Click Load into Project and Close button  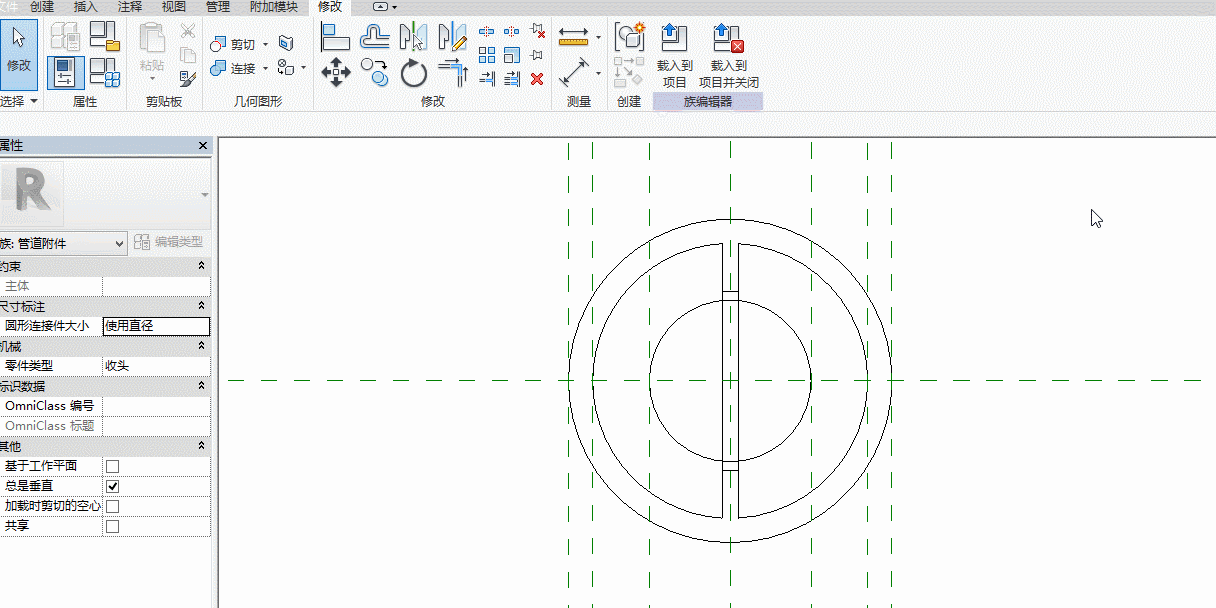728,56
